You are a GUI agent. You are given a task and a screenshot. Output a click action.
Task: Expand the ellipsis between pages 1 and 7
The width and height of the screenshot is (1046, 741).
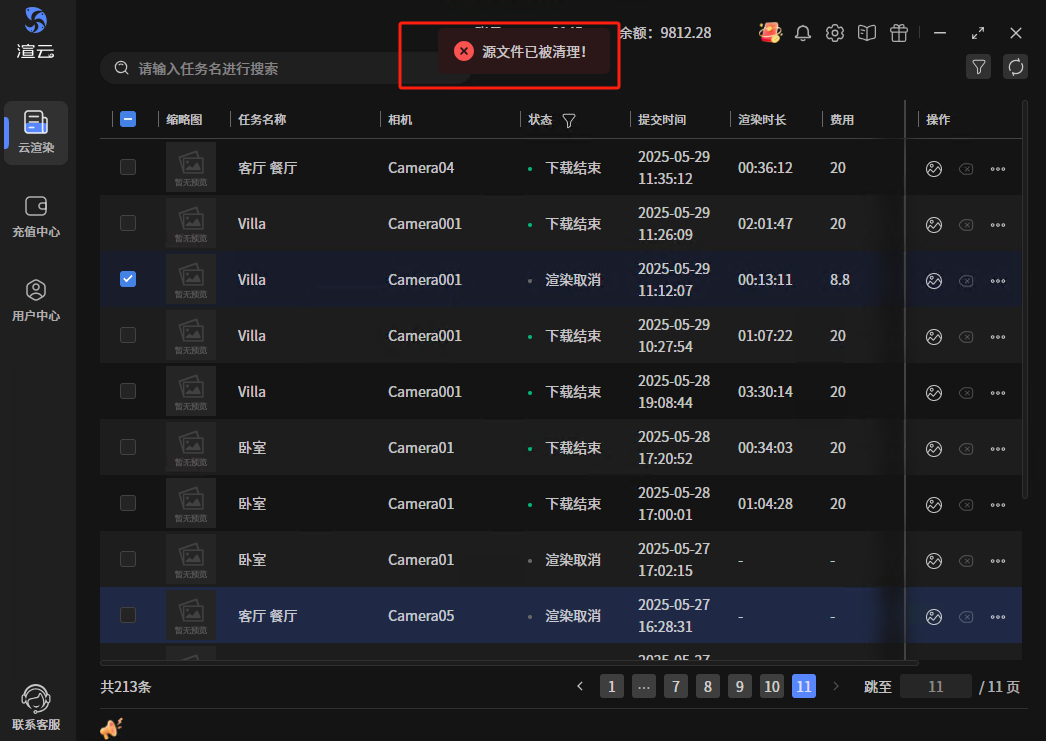pyautogui.click(x=644, y=686)
